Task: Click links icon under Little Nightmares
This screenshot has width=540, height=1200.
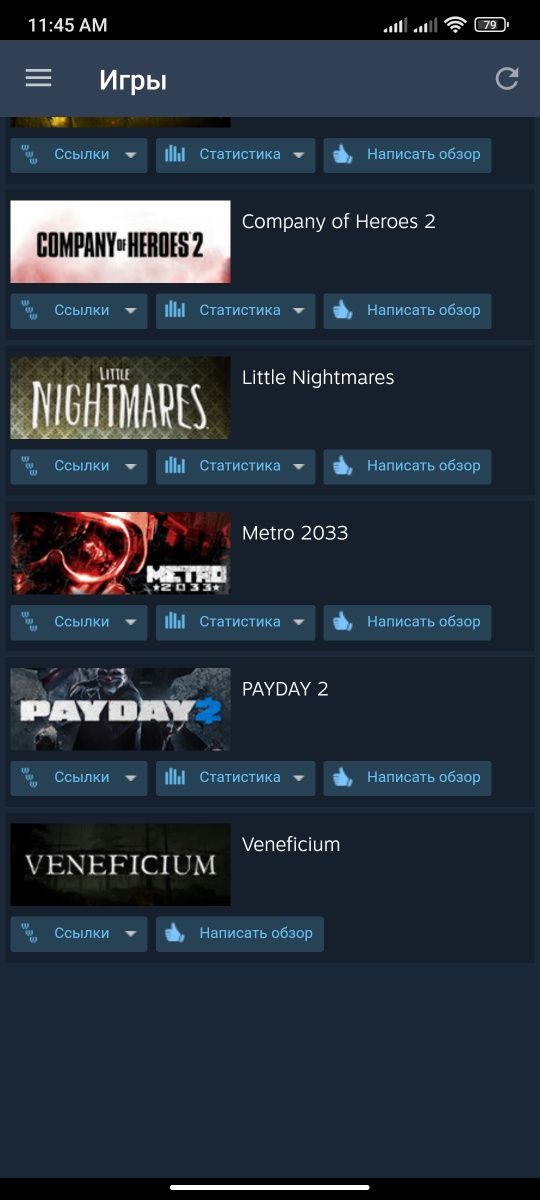Action: (x=29, y=466)
